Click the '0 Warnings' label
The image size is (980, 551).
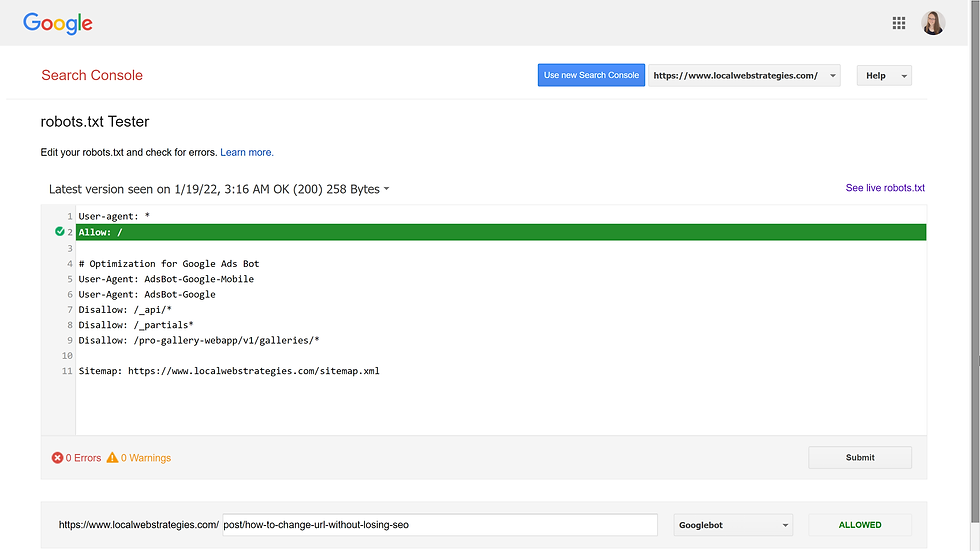pos(146,458)
